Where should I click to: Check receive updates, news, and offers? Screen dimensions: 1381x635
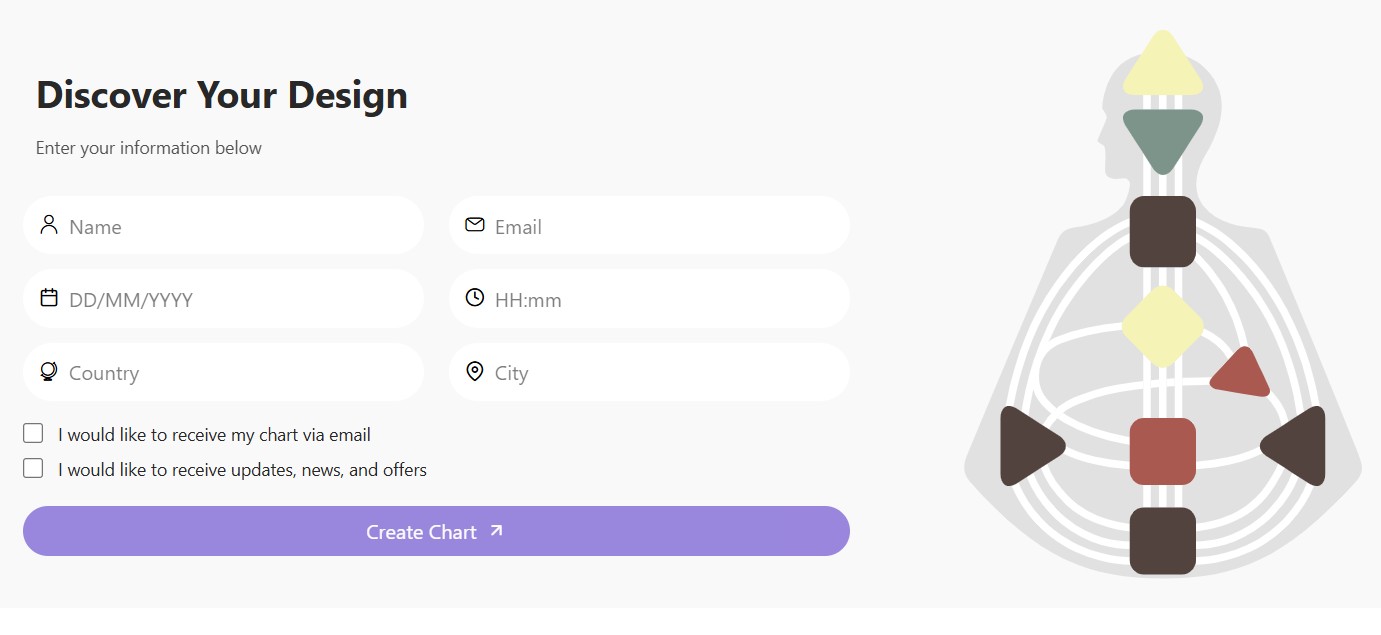pyautogui.click(x=33, y=468)
